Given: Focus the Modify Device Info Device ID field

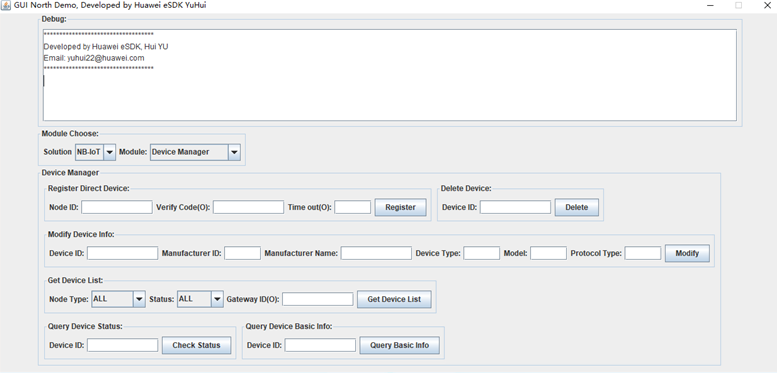Looking at the screenshot, I should [122, 253].
